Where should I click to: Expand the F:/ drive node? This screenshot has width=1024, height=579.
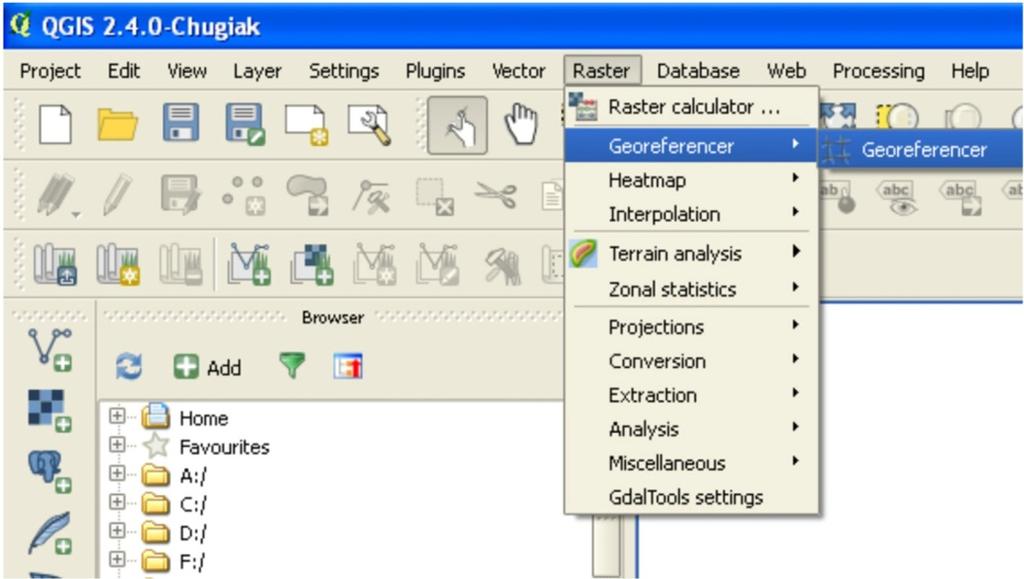(117, 559)
